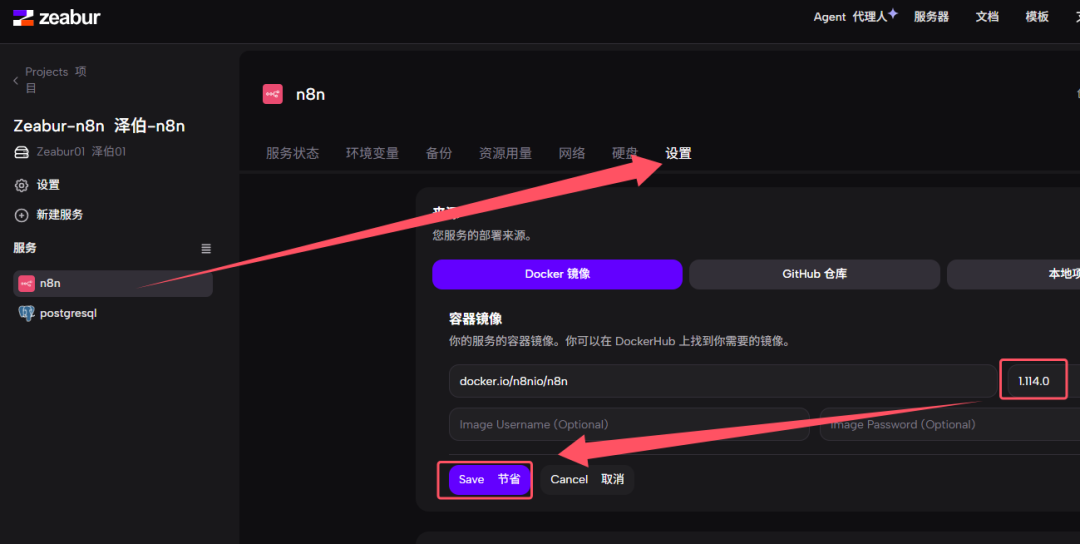Screen dimensions: 1080x544
Task: Click the n8n icon in page header
Action: 273,94
